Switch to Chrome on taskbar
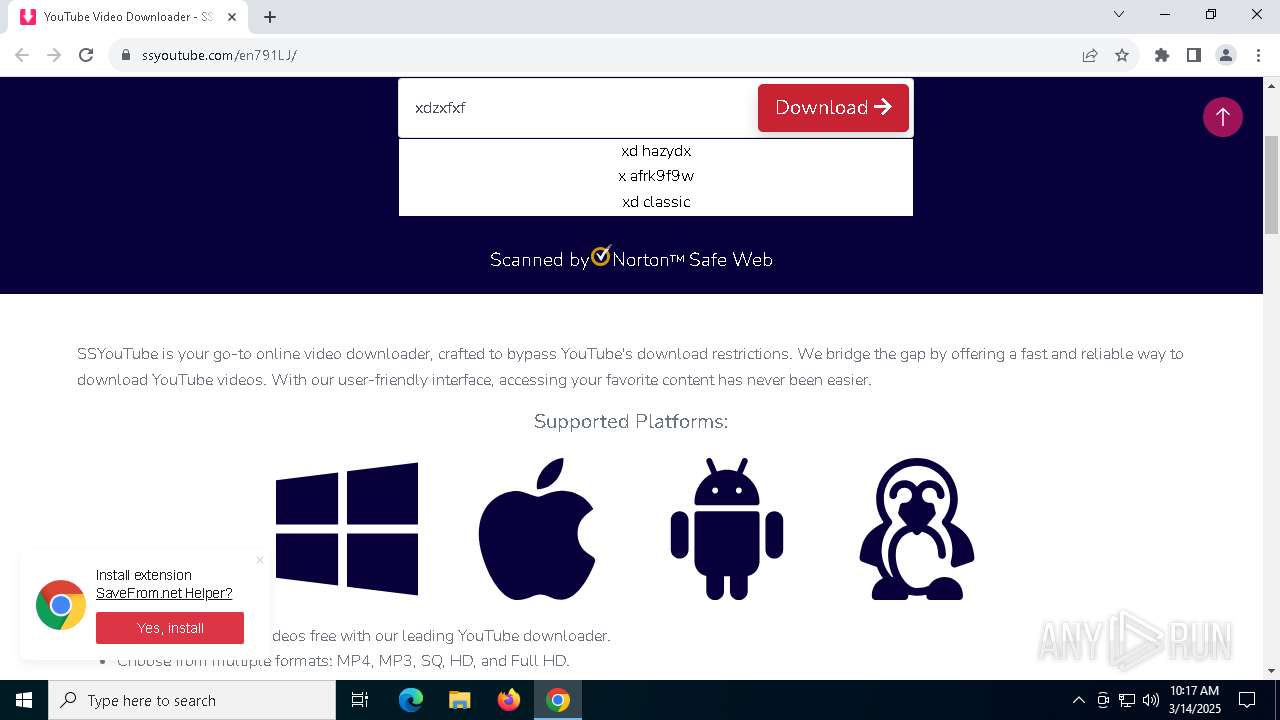Screen dimensions: 1280x720 coord(558,700)
